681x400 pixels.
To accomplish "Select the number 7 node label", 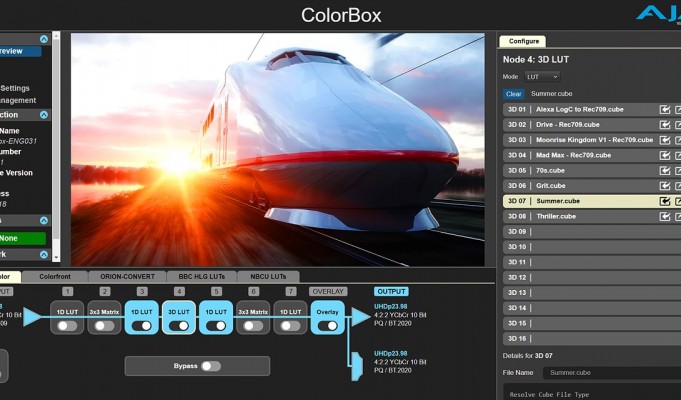I will tap(291, 291).
